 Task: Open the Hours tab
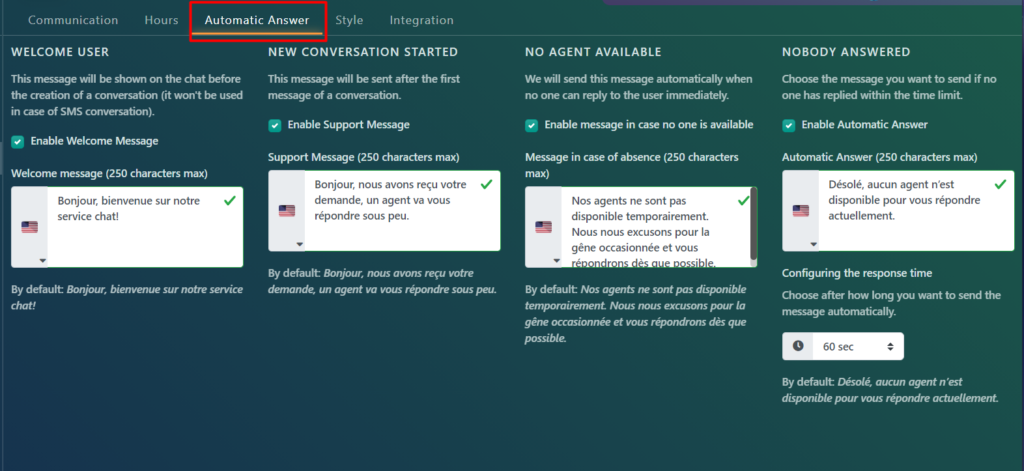[x=161, y=20]
